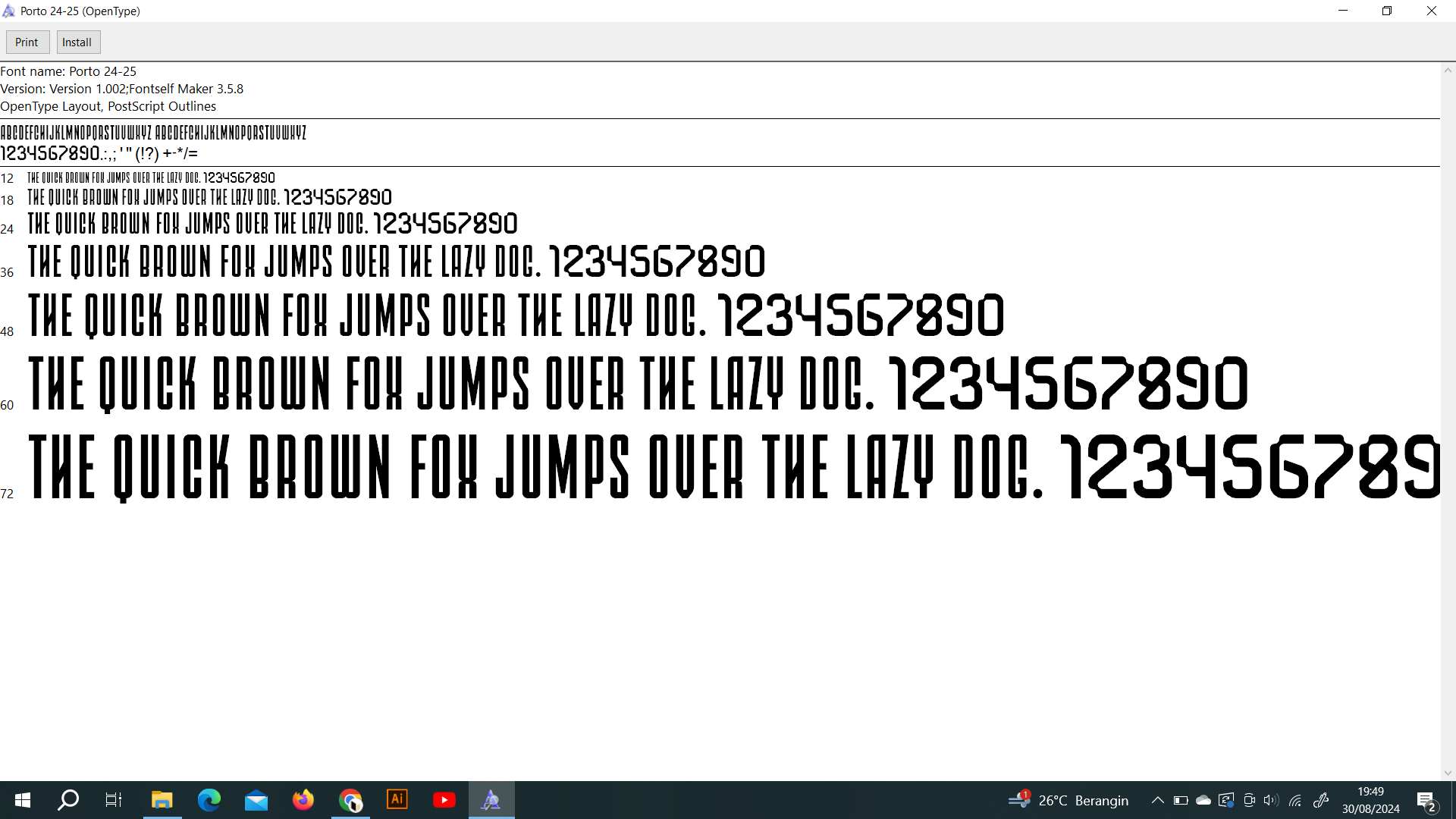Open Adobe Illustrator from the taskbar
The image size is (1456, 819).
point(397,800)
